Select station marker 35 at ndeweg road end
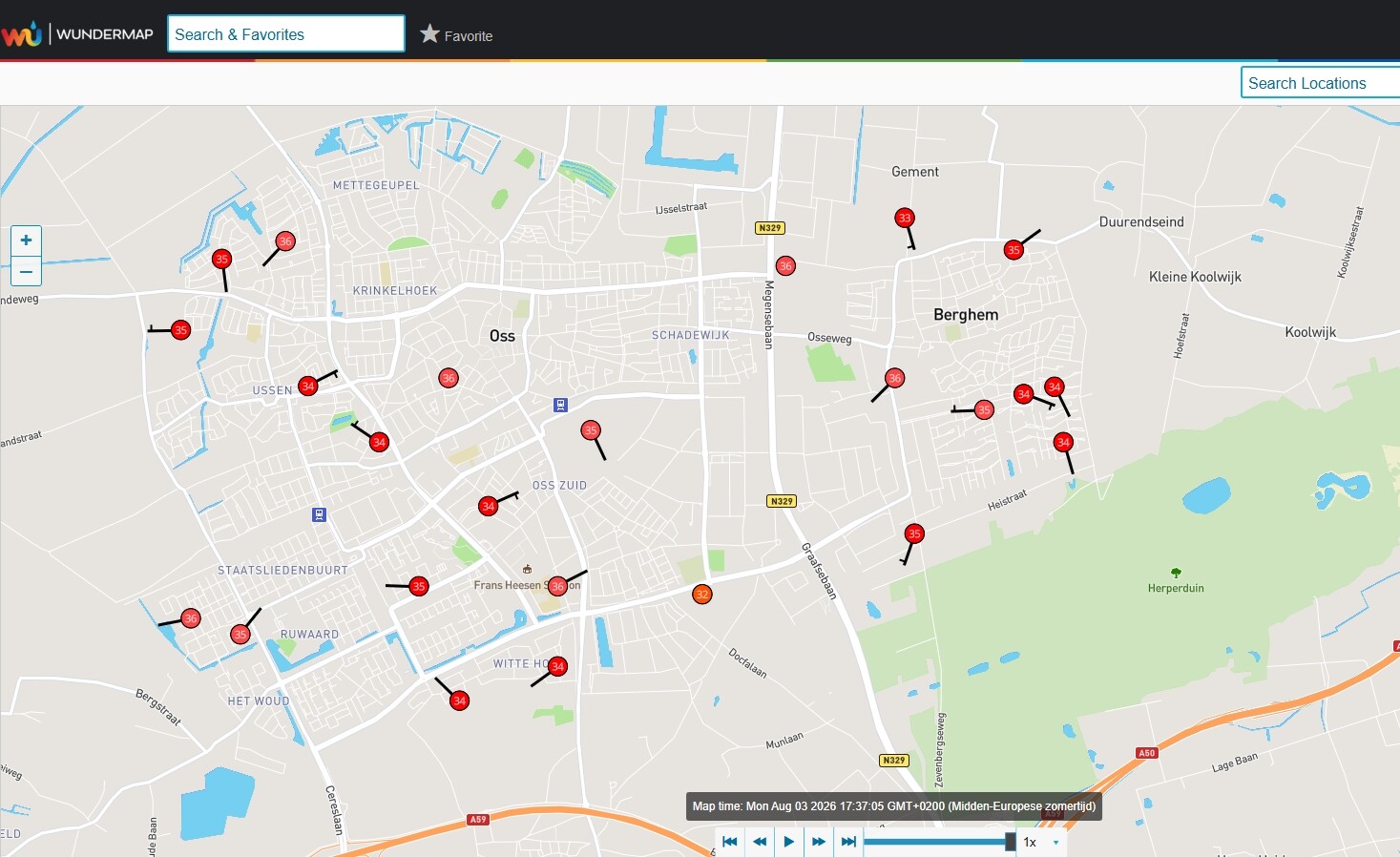 tap(180, 330)
